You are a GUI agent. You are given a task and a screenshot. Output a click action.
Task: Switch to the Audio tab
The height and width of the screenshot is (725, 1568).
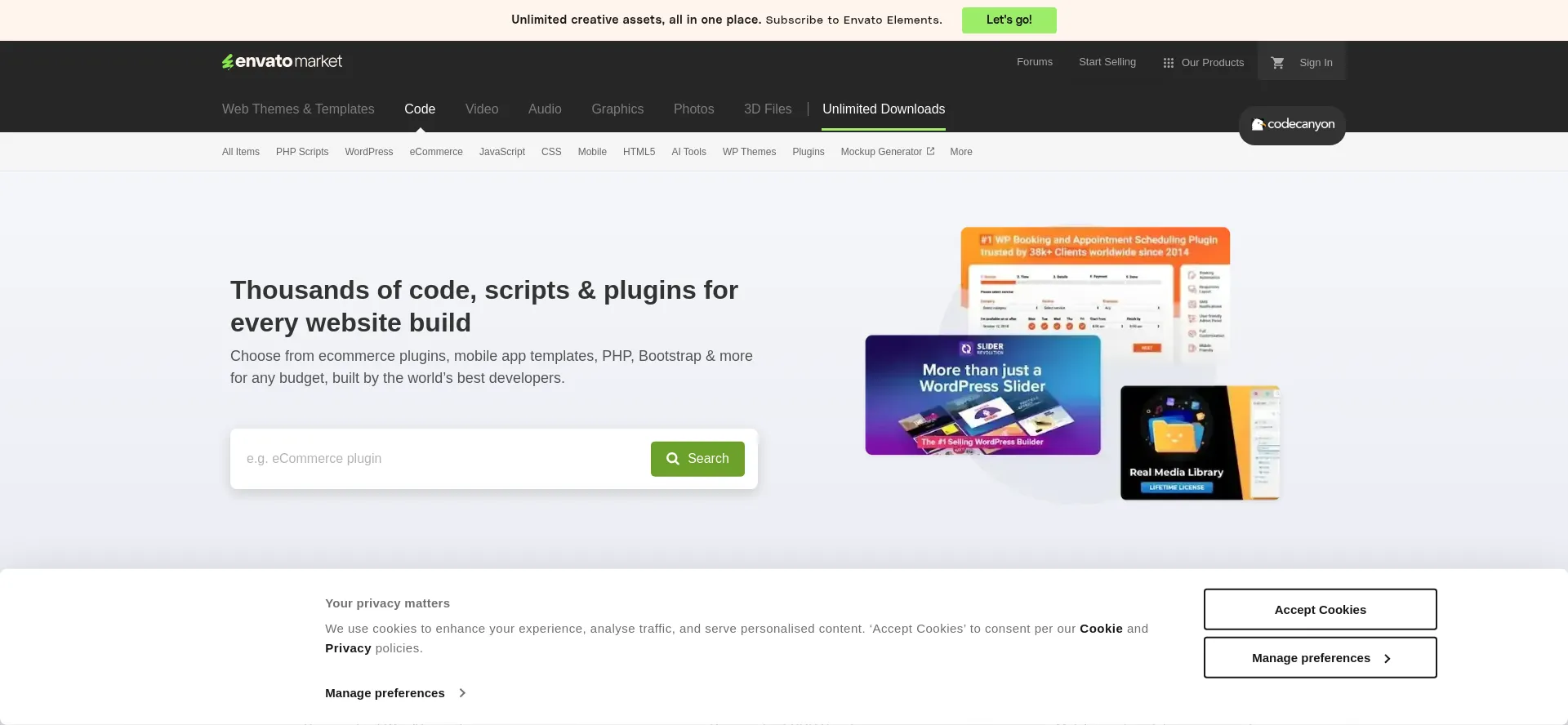pyautogui.click(x=545, y=109)
